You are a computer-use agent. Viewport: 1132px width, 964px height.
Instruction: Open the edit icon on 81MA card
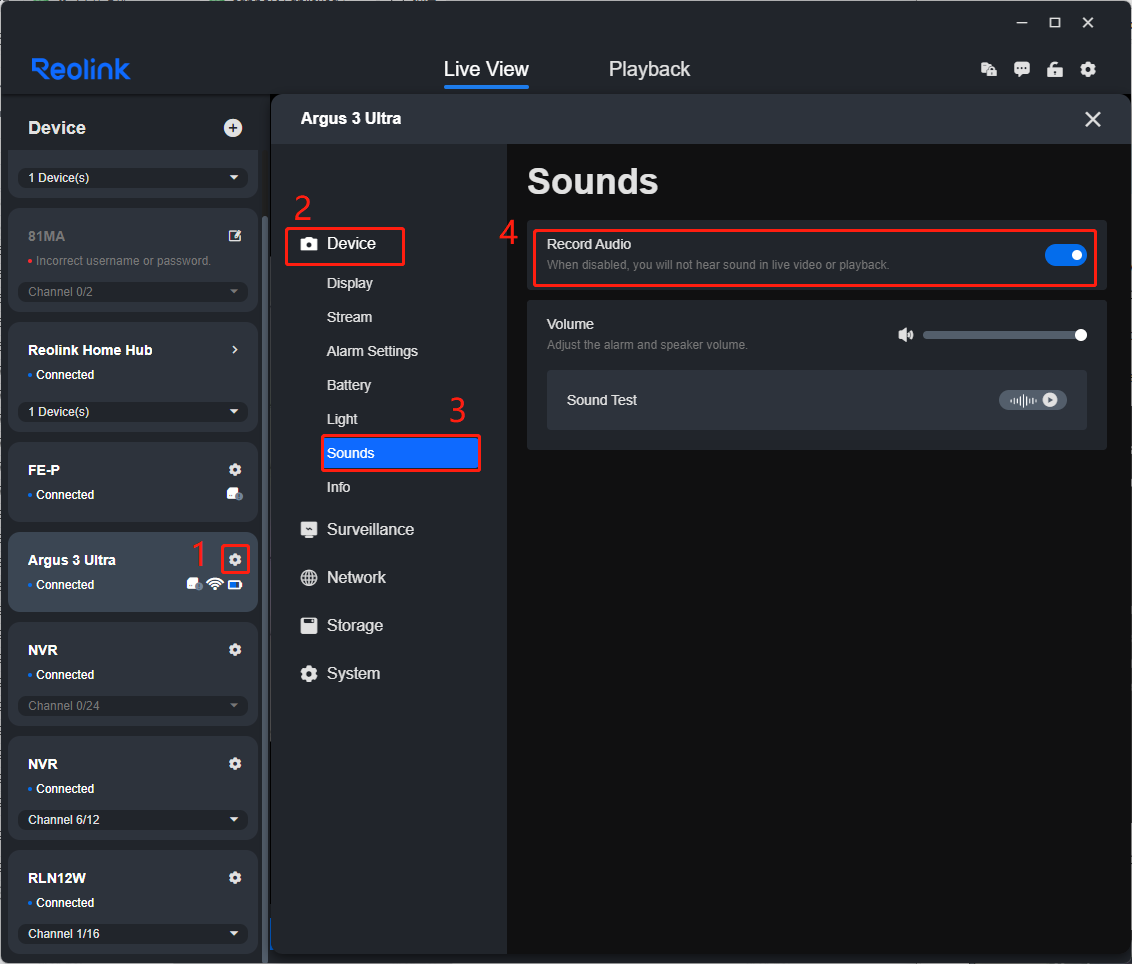click(235, 236)
